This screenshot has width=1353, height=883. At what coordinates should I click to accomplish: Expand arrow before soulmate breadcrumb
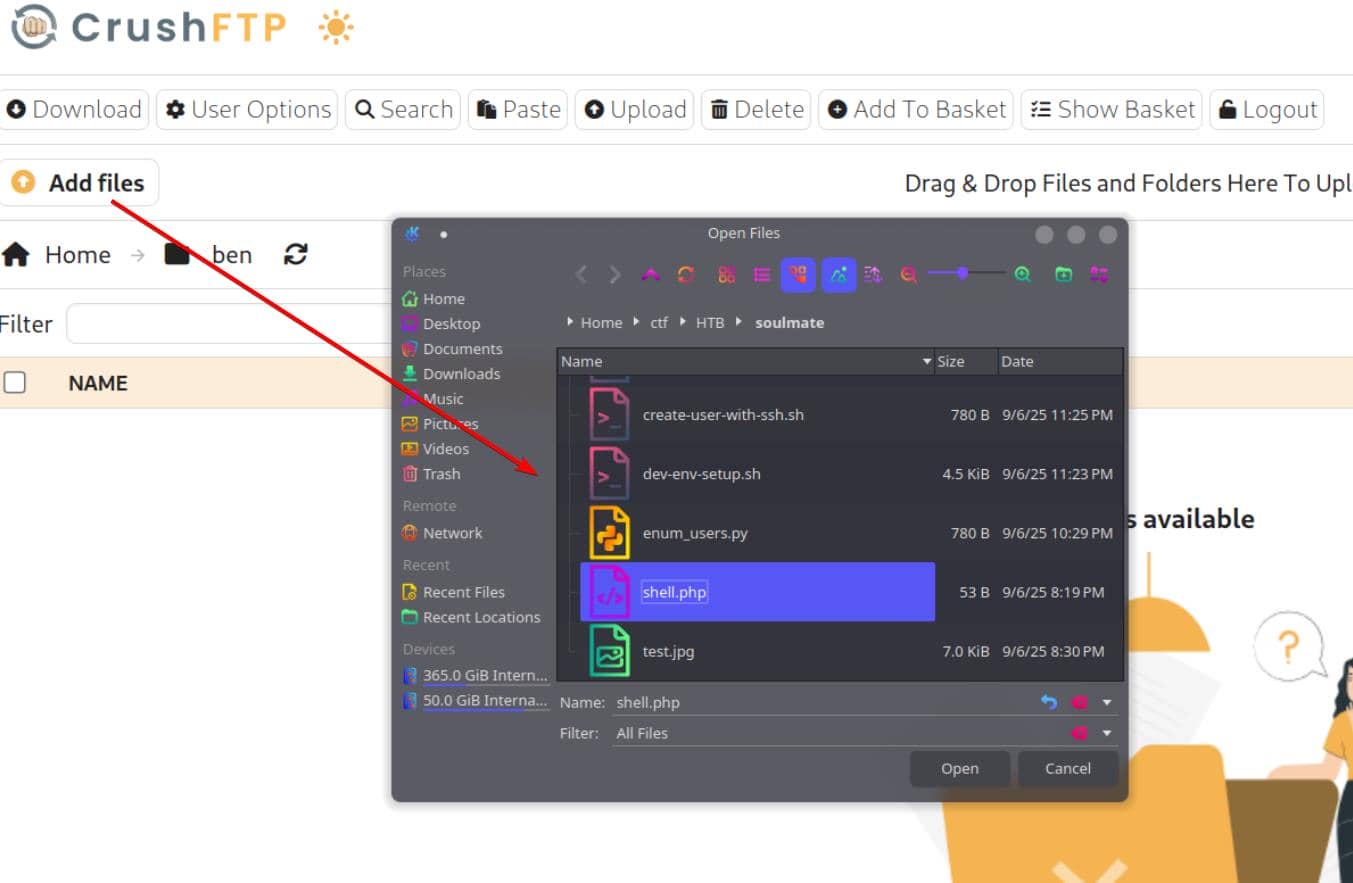(x=741, y=323)
